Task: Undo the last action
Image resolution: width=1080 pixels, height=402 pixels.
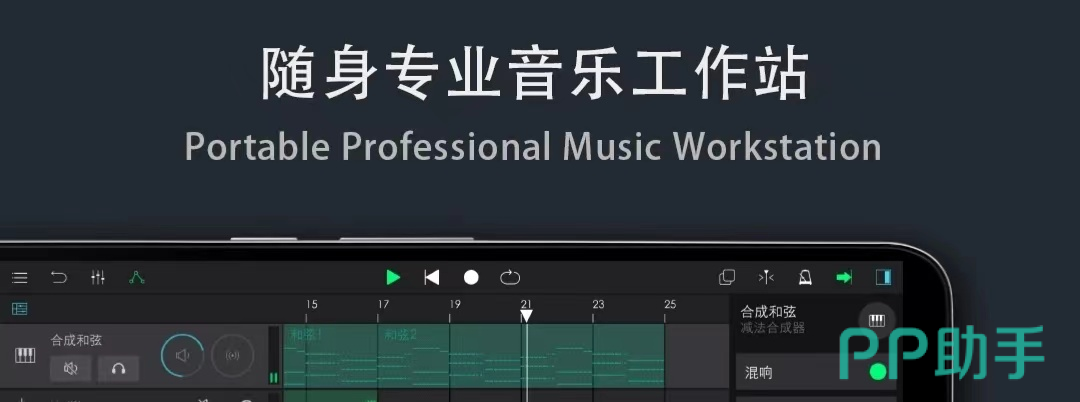Action: tap(59, 277)
